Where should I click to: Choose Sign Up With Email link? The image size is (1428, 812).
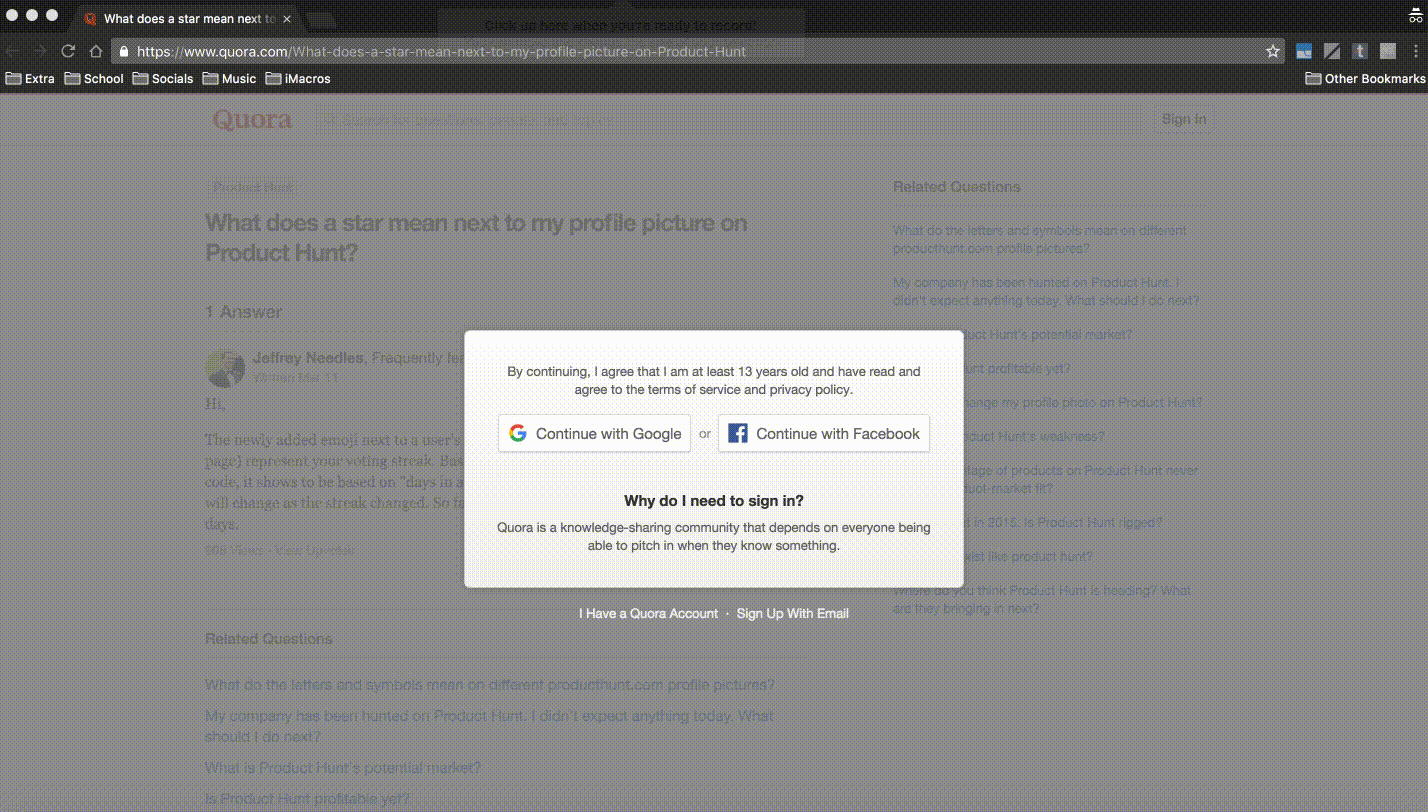(793, 613)
